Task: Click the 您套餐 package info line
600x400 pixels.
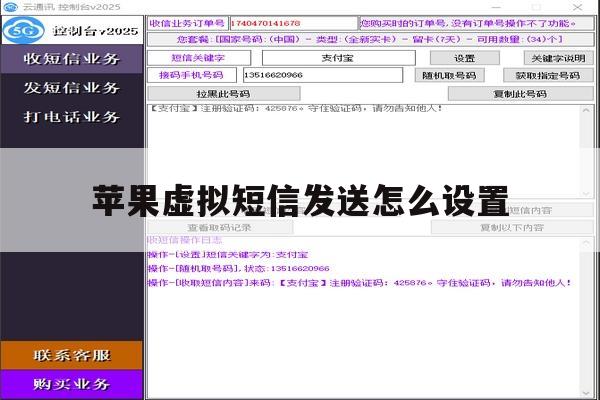Action: pyautogui.click(x=370, y=39)
